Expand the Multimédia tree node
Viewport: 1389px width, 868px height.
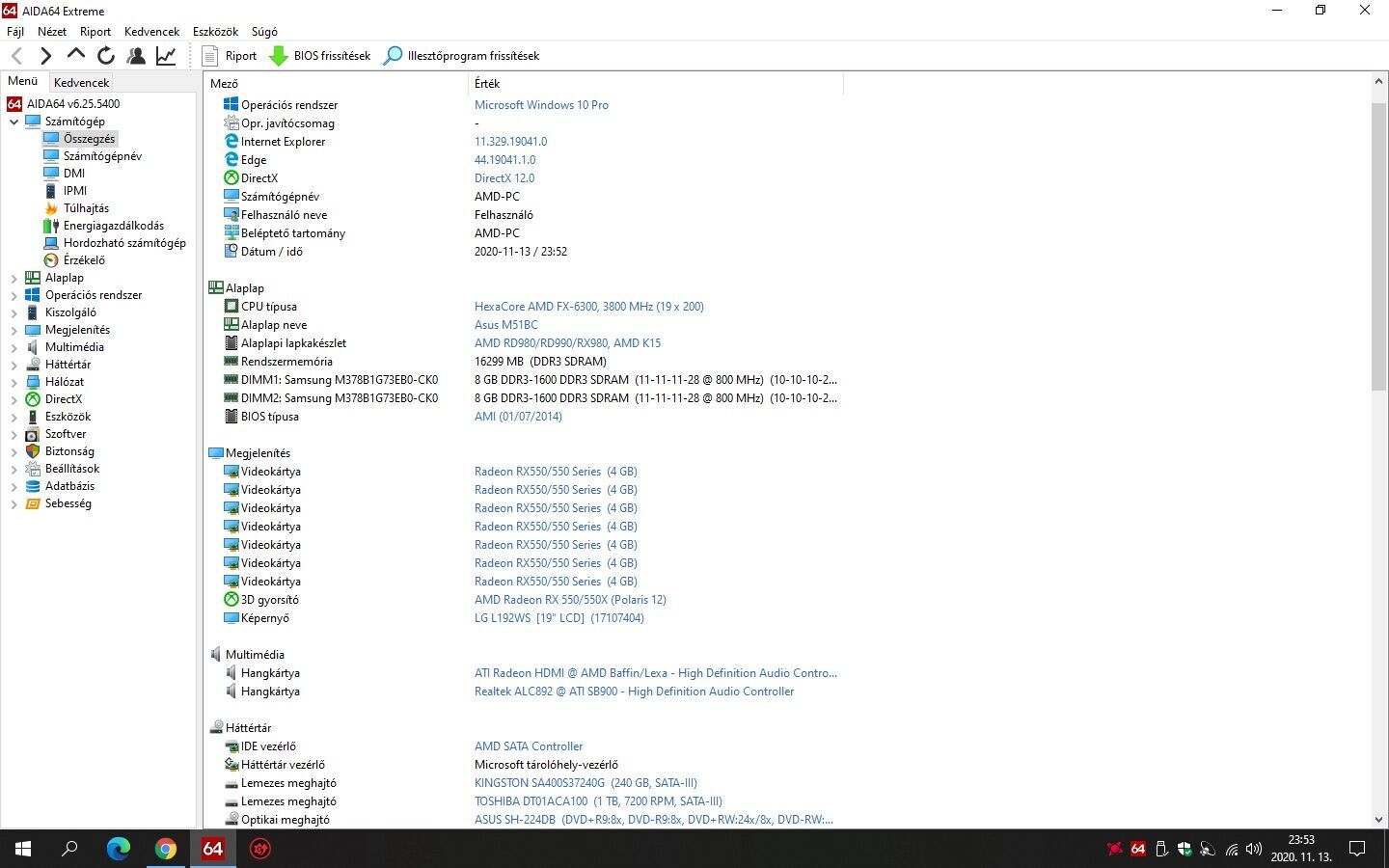click(x=14, y=347)
